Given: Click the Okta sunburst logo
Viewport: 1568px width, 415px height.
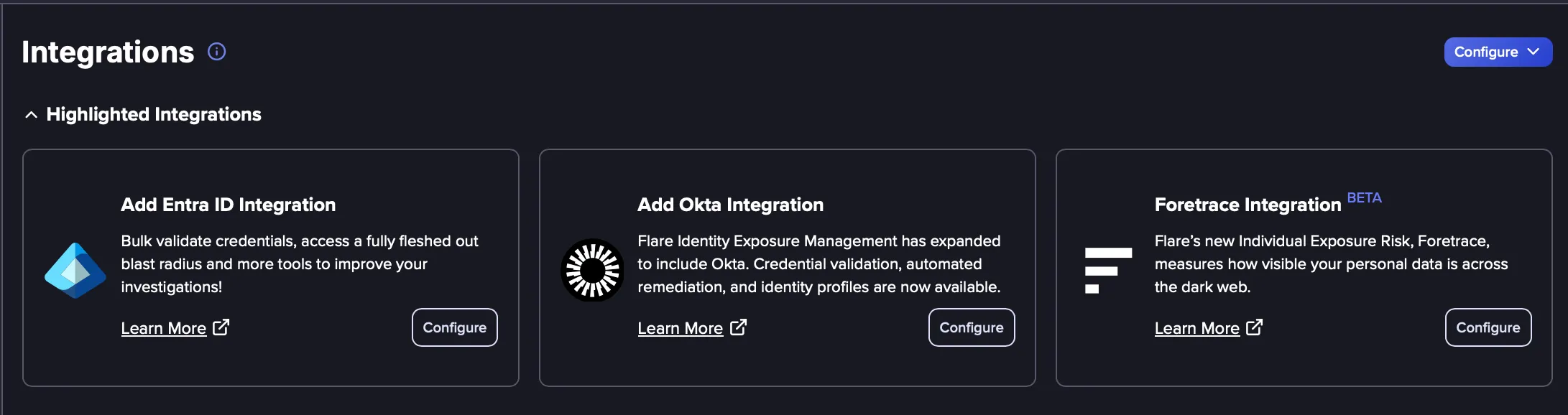Looking at the screenshot, I should (x=592, y=270).
